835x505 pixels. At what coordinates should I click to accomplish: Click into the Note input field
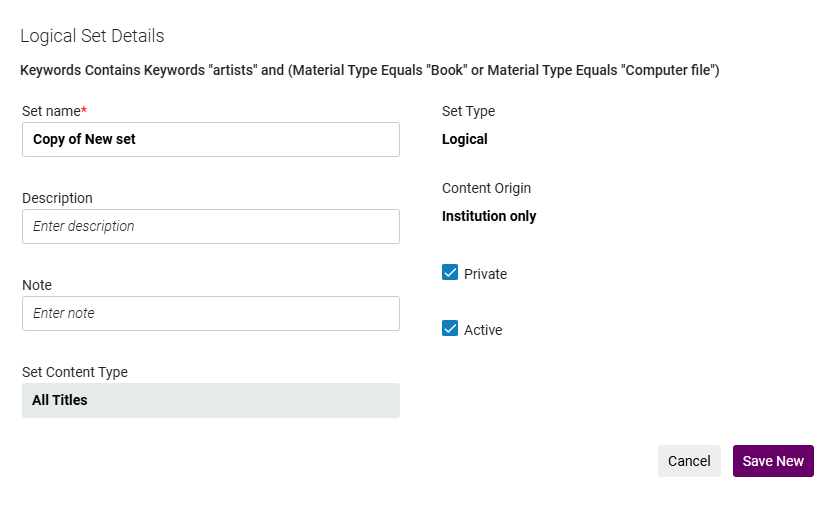[210, 314]
